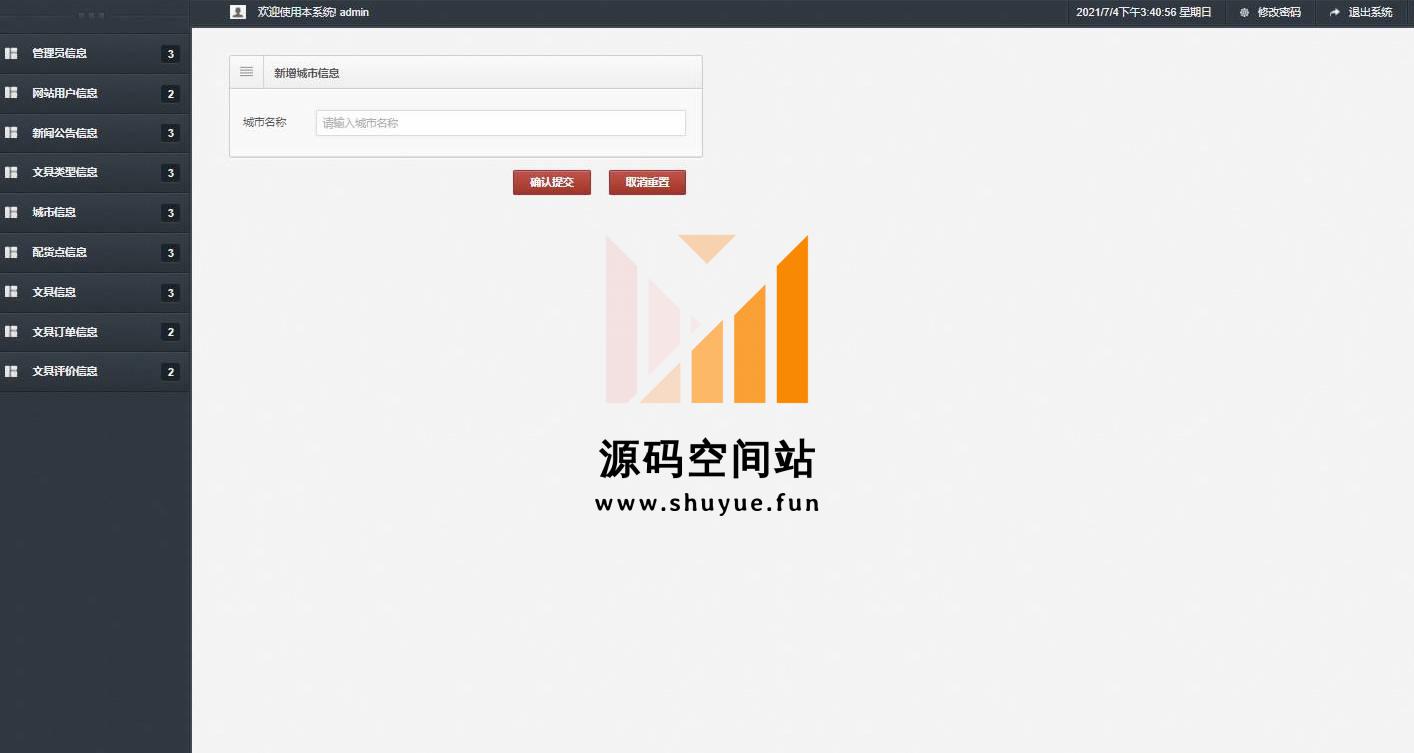Click the icon beside 文具订单信息 in sidebar
This screenshot has width=1414, height=753.
click(x=11, y=331)
